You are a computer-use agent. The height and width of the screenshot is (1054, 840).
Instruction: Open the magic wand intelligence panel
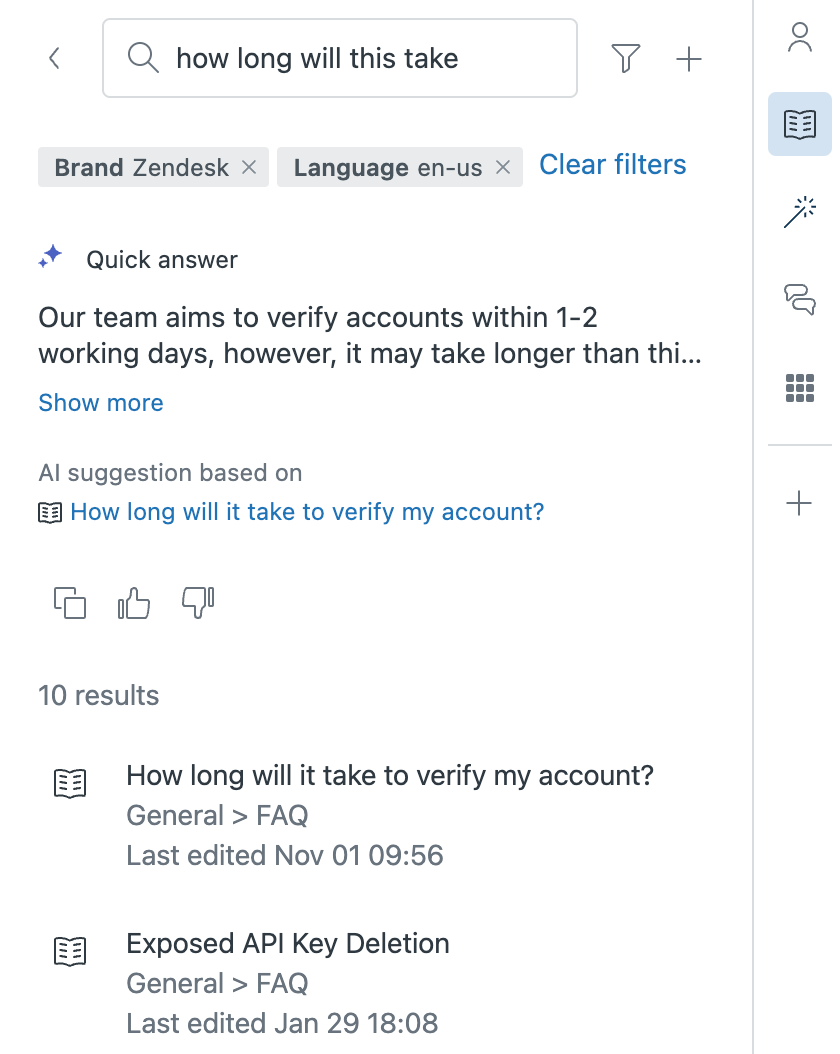[x=800, y=212]
